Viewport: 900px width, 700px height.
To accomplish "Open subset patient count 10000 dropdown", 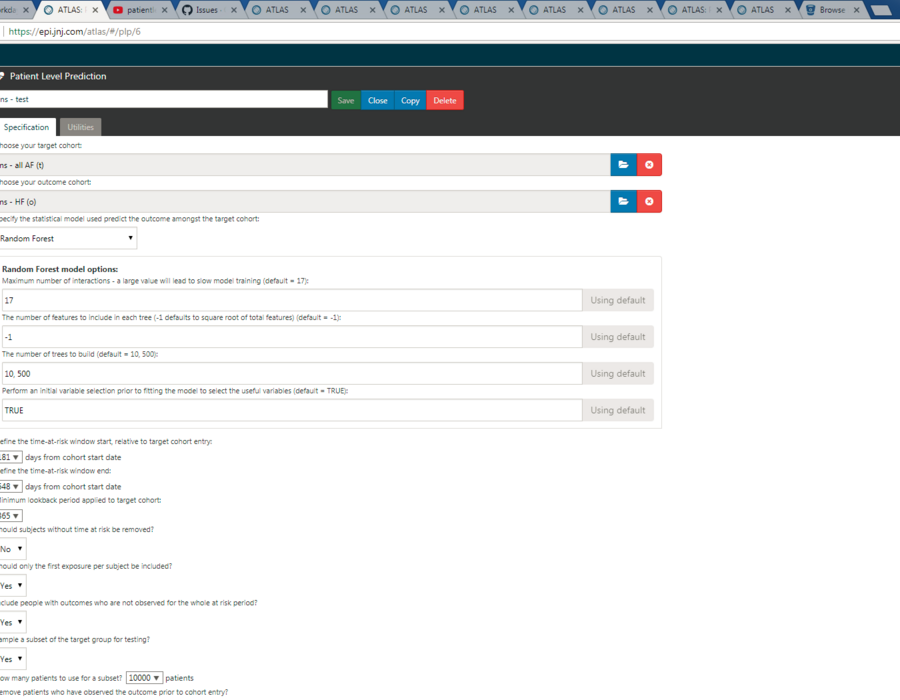I will point(144,678).
